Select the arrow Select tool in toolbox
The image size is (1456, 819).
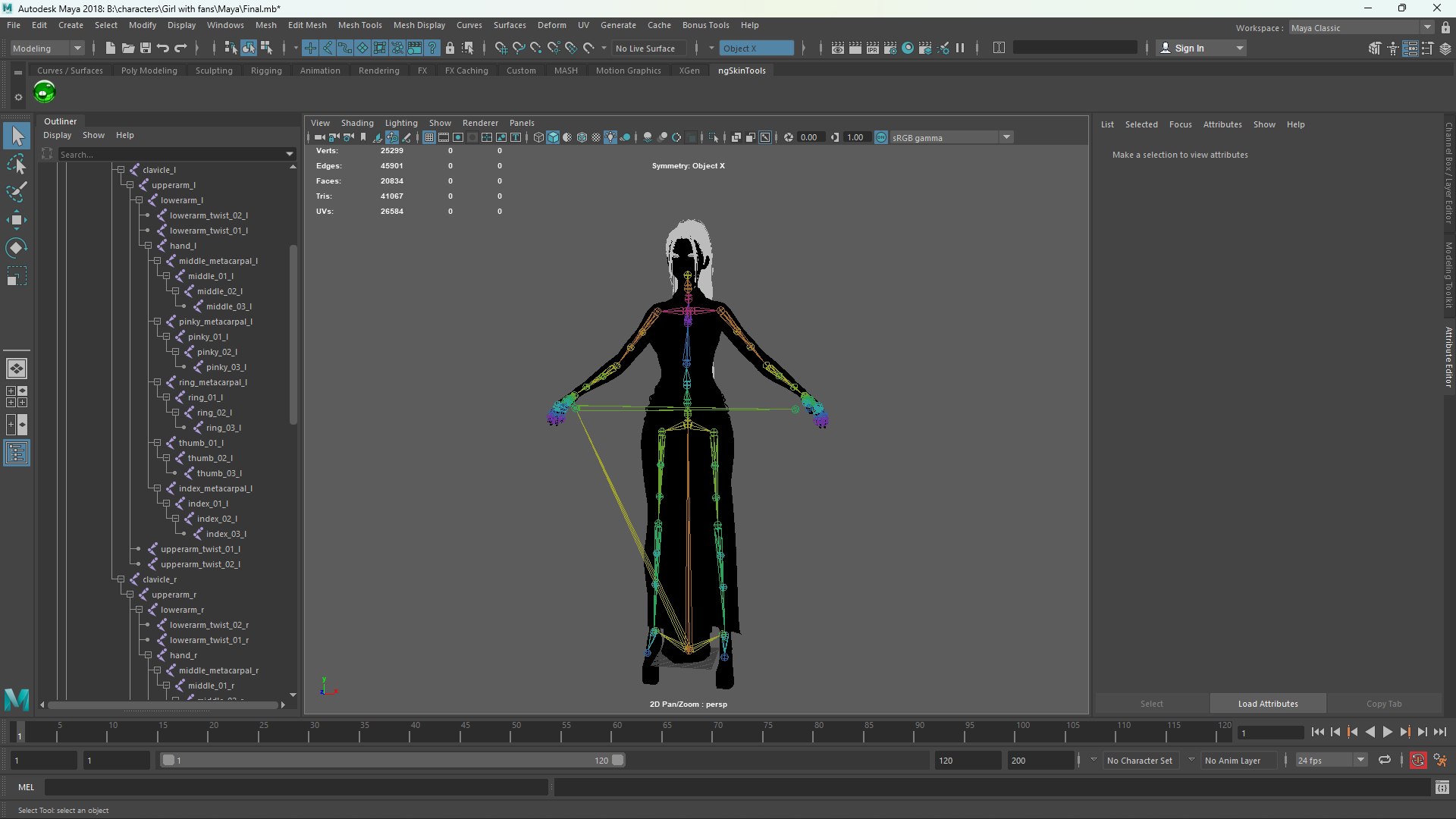tap(17, 136)
